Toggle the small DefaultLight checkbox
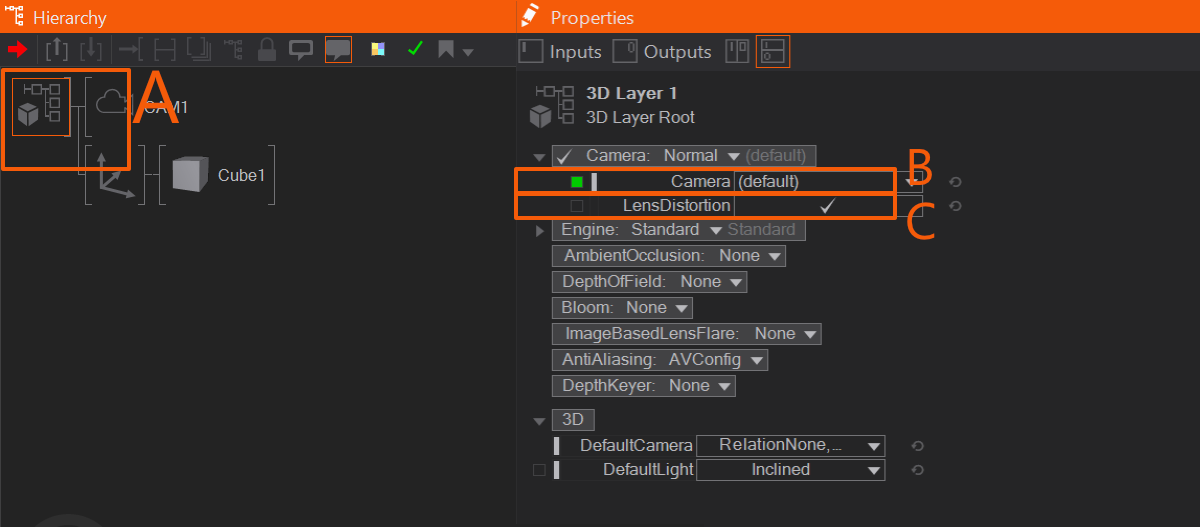 coord(539,470)
